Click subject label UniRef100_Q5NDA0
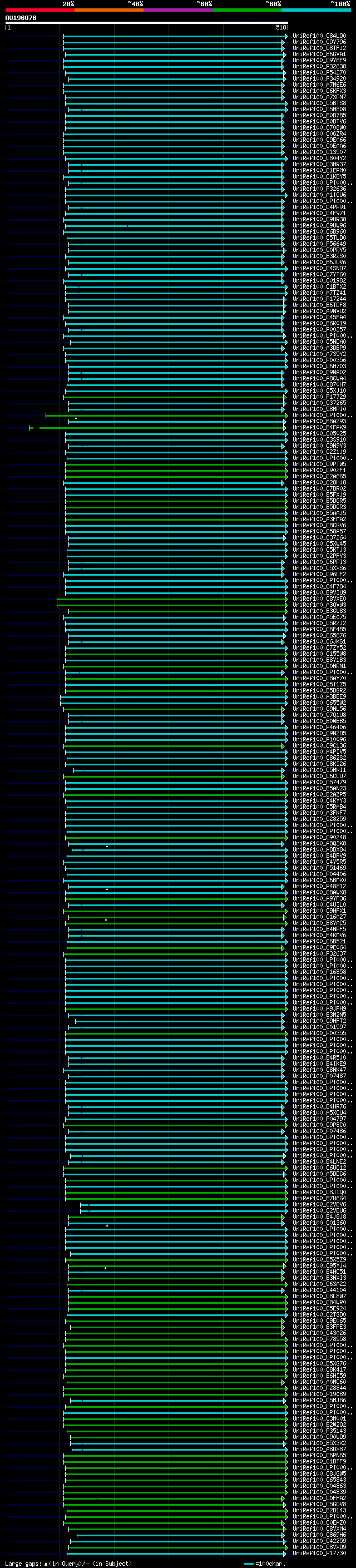This screenshot has width=356, height=1568. pyautogui.click(x=319, y=342)
